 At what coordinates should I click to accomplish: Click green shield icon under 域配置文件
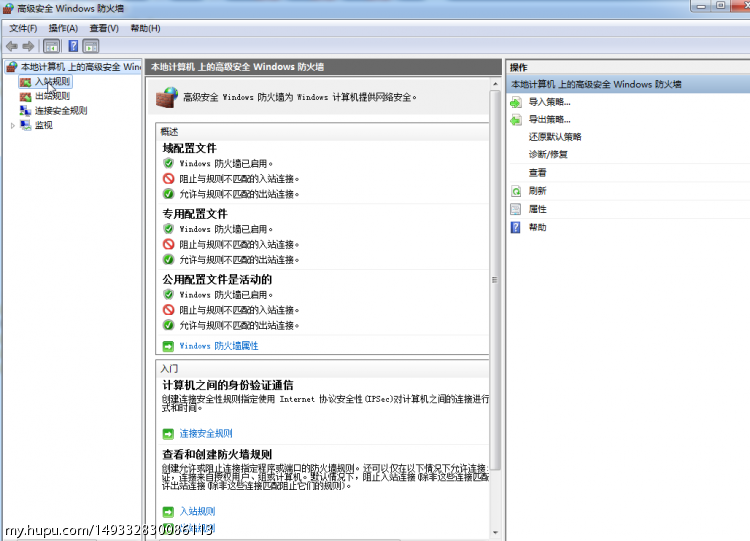(x=168, y=163)
